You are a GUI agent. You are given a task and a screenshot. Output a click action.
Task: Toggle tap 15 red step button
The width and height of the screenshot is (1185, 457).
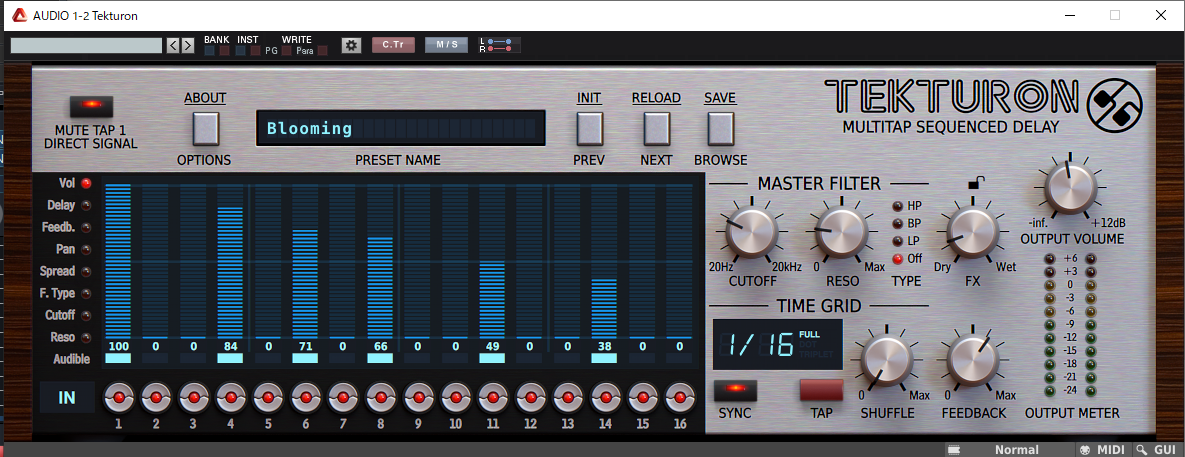click(x=642, y=397)
